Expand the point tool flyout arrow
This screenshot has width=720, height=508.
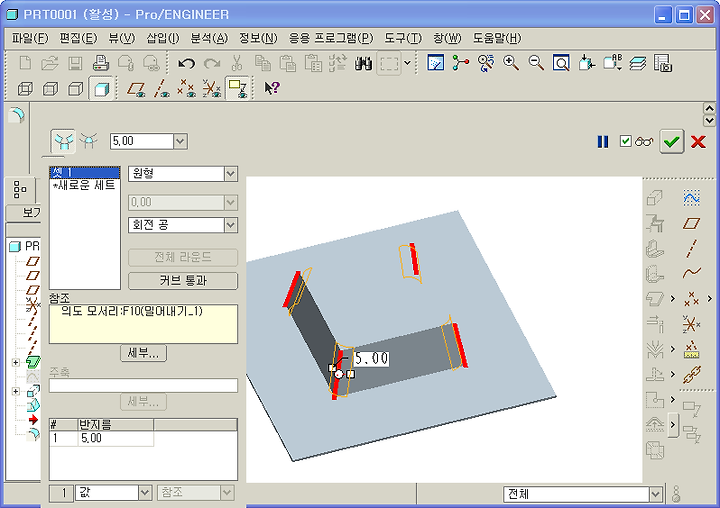[709, 299]
